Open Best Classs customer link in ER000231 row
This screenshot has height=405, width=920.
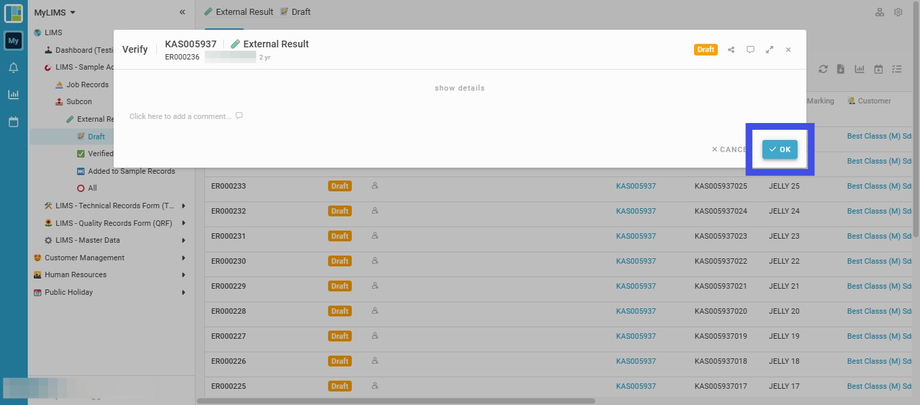880,236
